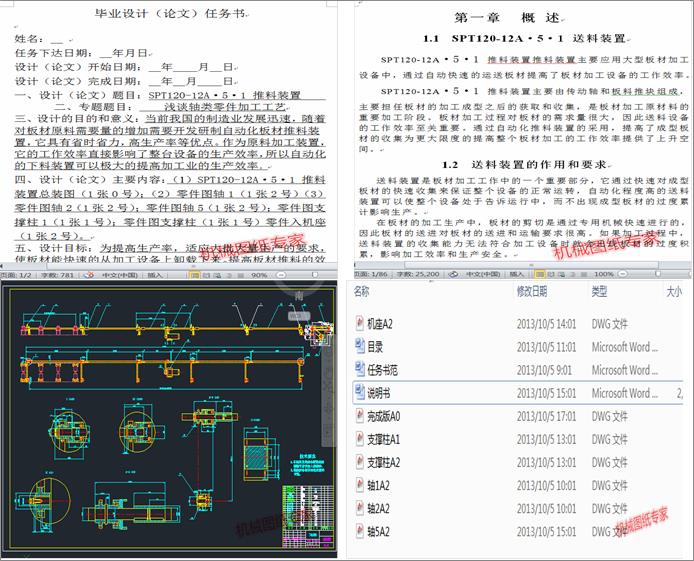
Task: Toggle 插入 insert mode in left Word
Action: (154, 275)
